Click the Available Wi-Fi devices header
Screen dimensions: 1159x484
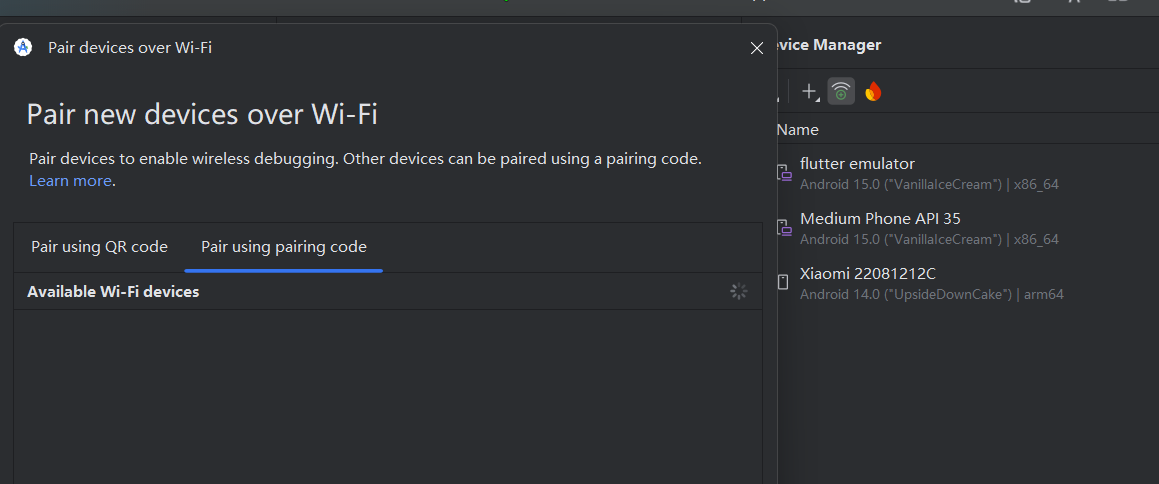(113, 292)
